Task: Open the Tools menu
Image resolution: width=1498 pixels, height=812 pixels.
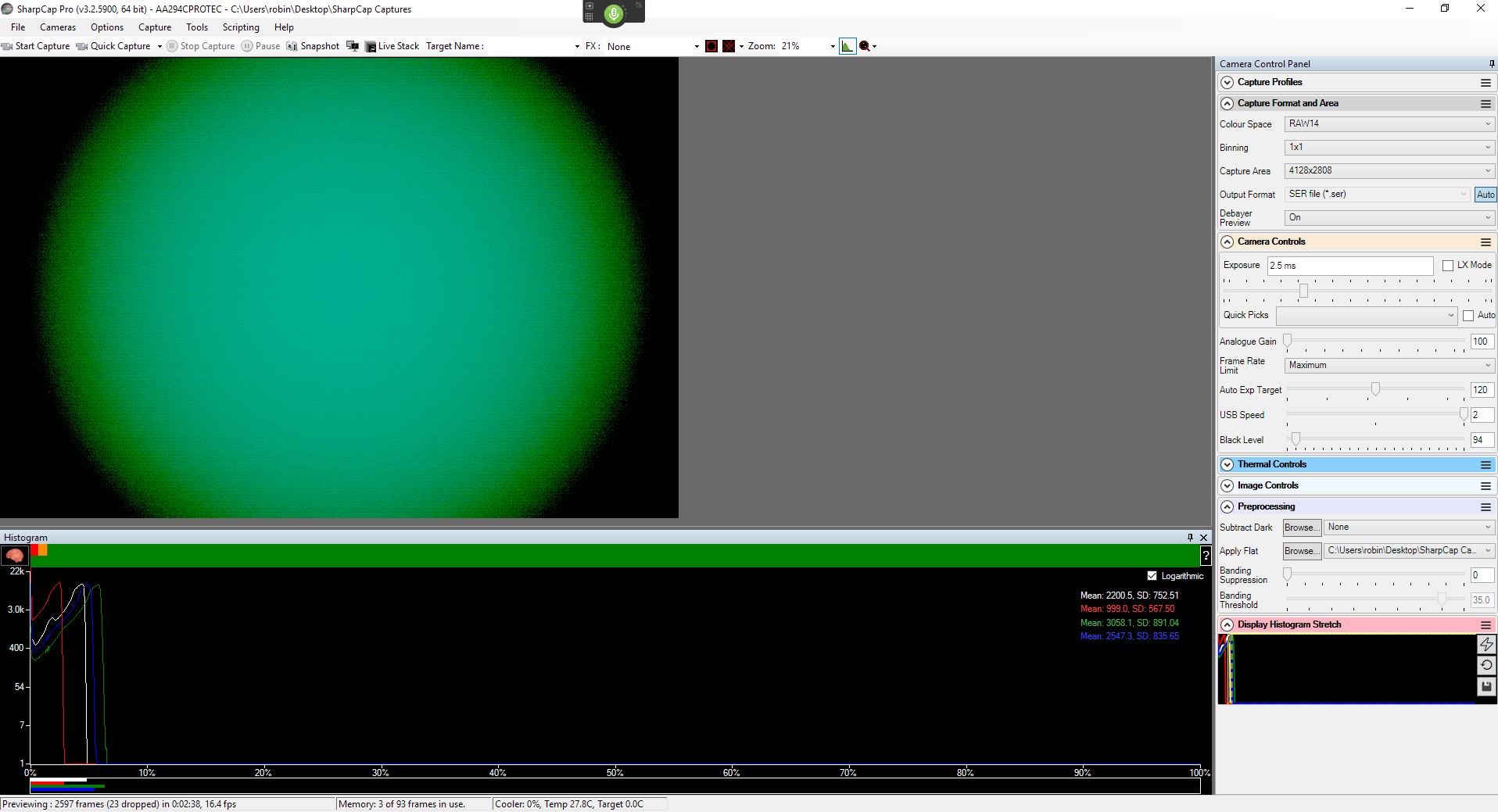Action: (x=197, y=27)
